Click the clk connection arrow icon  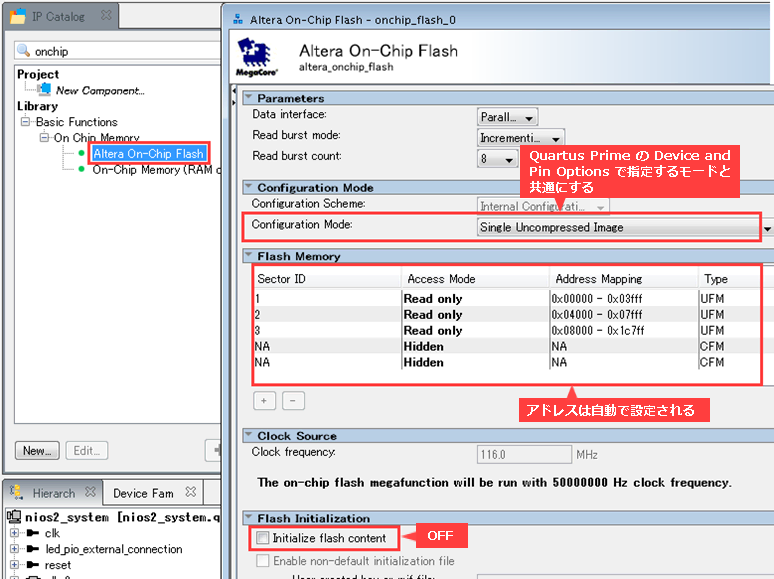tap(33, 533)
